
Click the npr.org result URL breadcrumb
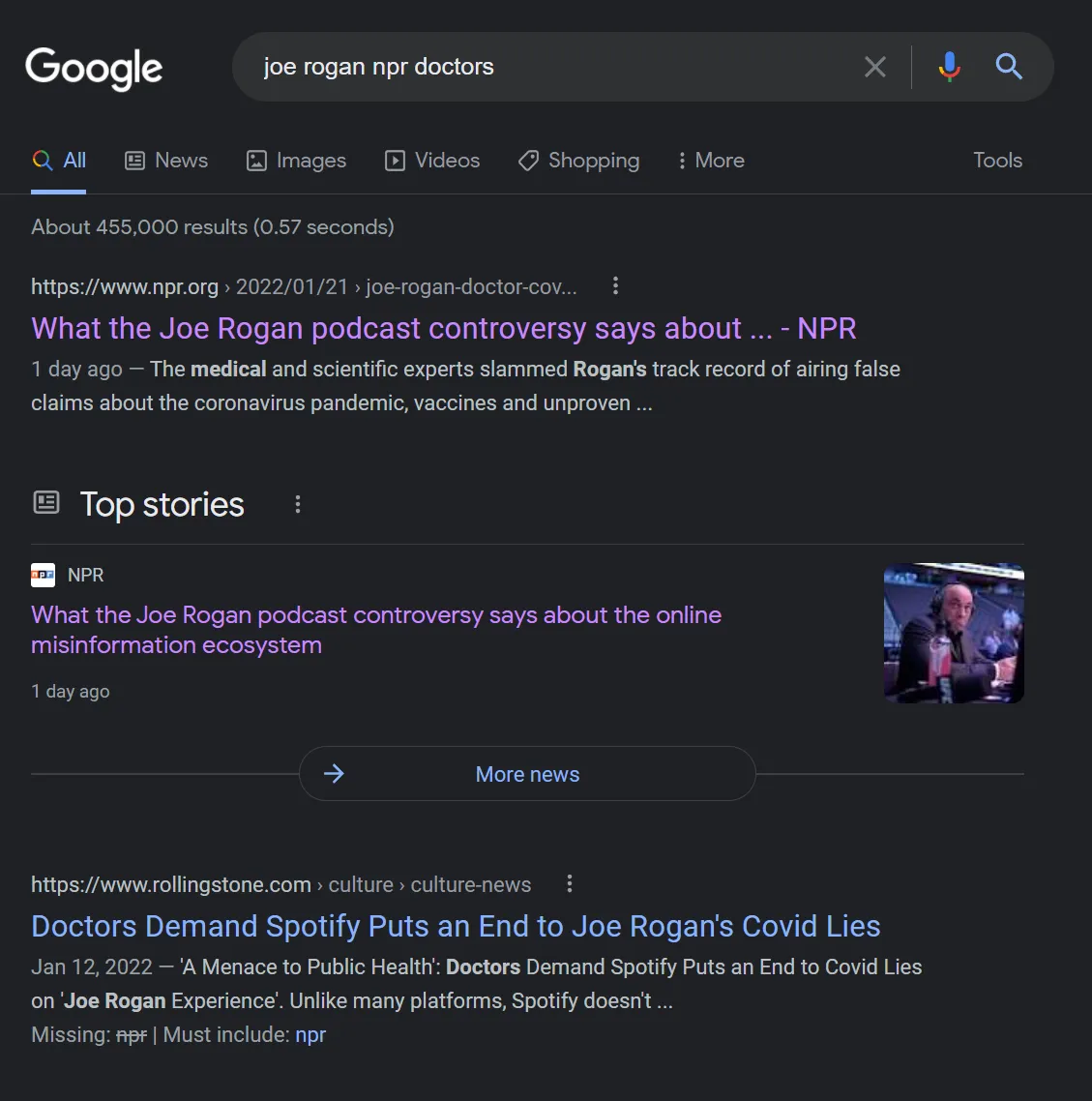(x=304, y=286)
